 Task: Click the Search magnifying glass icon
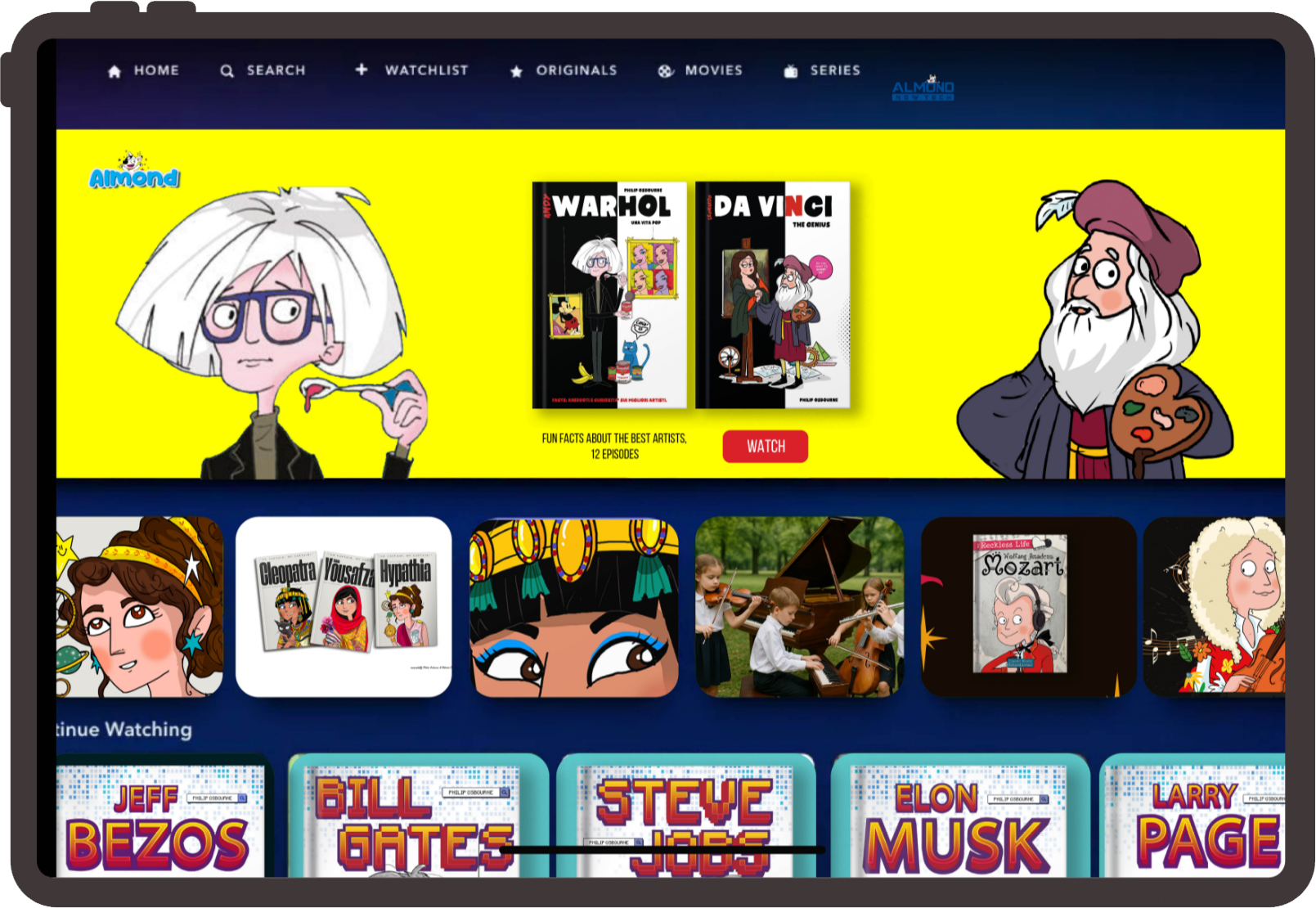[x=227, y=71]
